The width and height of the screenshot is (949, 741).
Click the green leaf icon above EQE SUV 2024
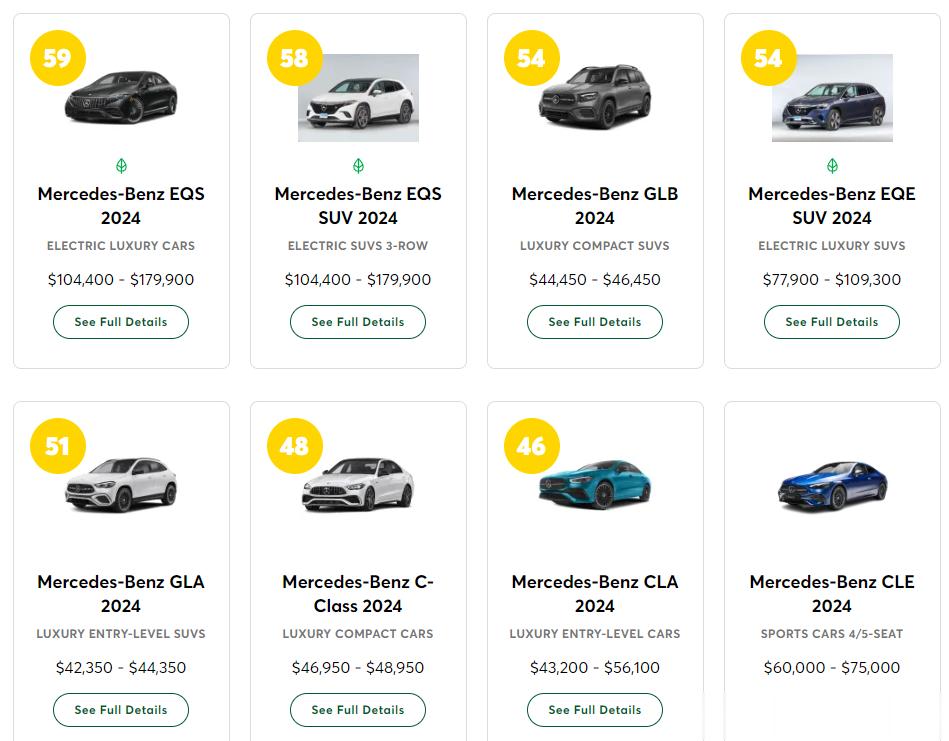pos(832,166)
